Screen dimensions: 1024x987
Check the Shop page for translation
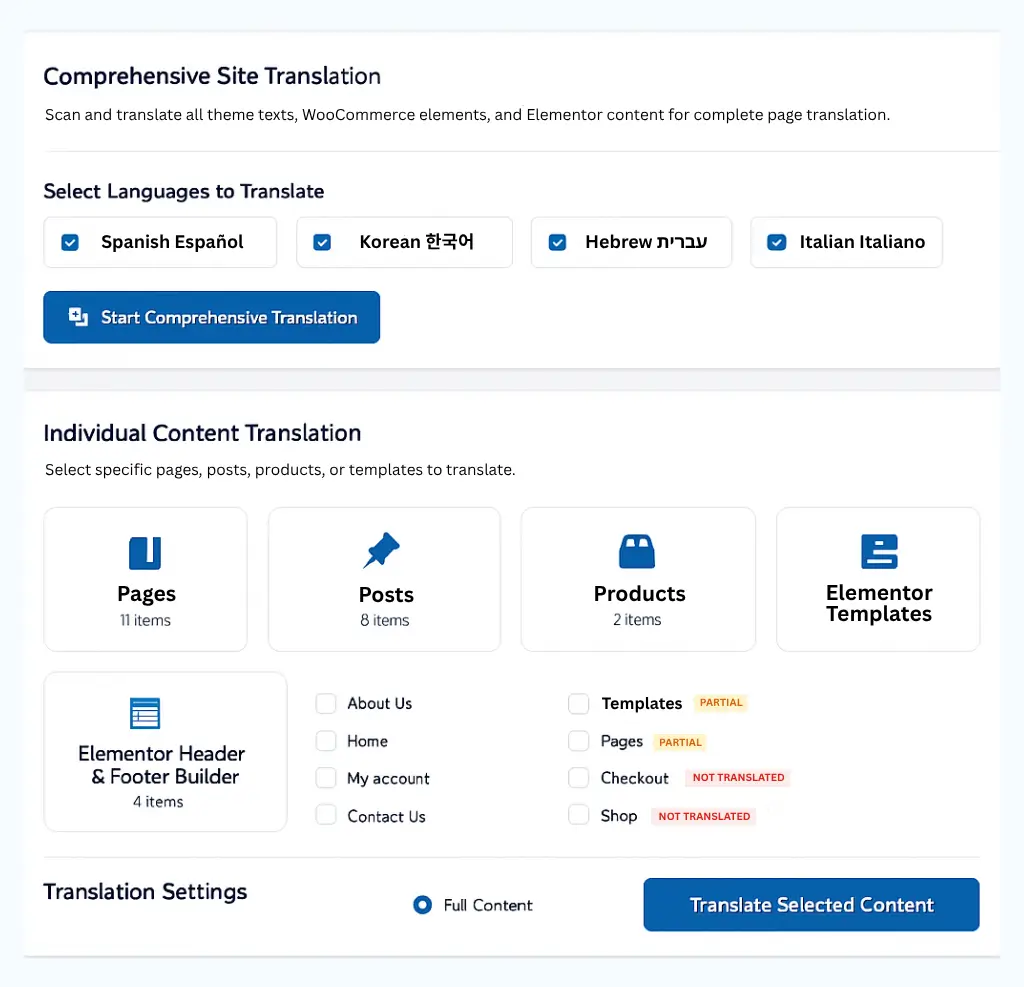[578, 816]
